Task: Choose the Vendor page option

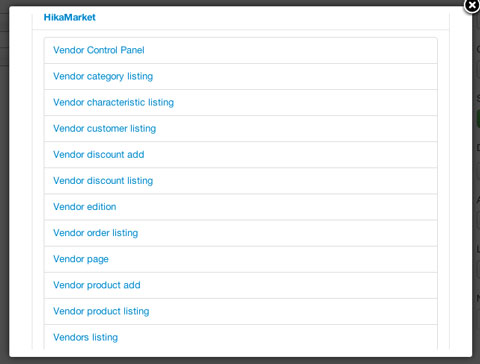Action: [81, 259]
